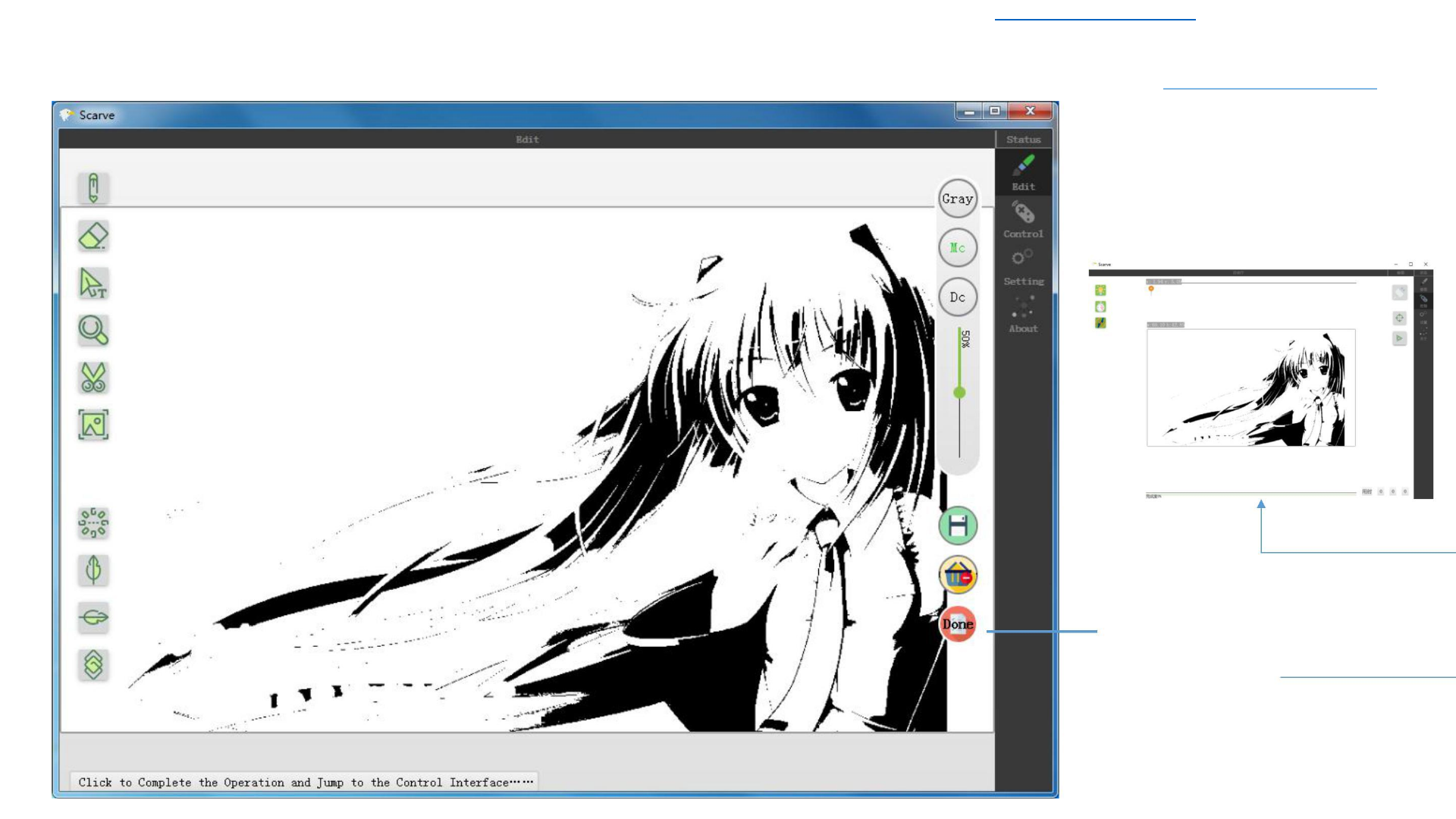Toggle the Mc mode button
Screen dimensions: 1456x819
(957, 248)
